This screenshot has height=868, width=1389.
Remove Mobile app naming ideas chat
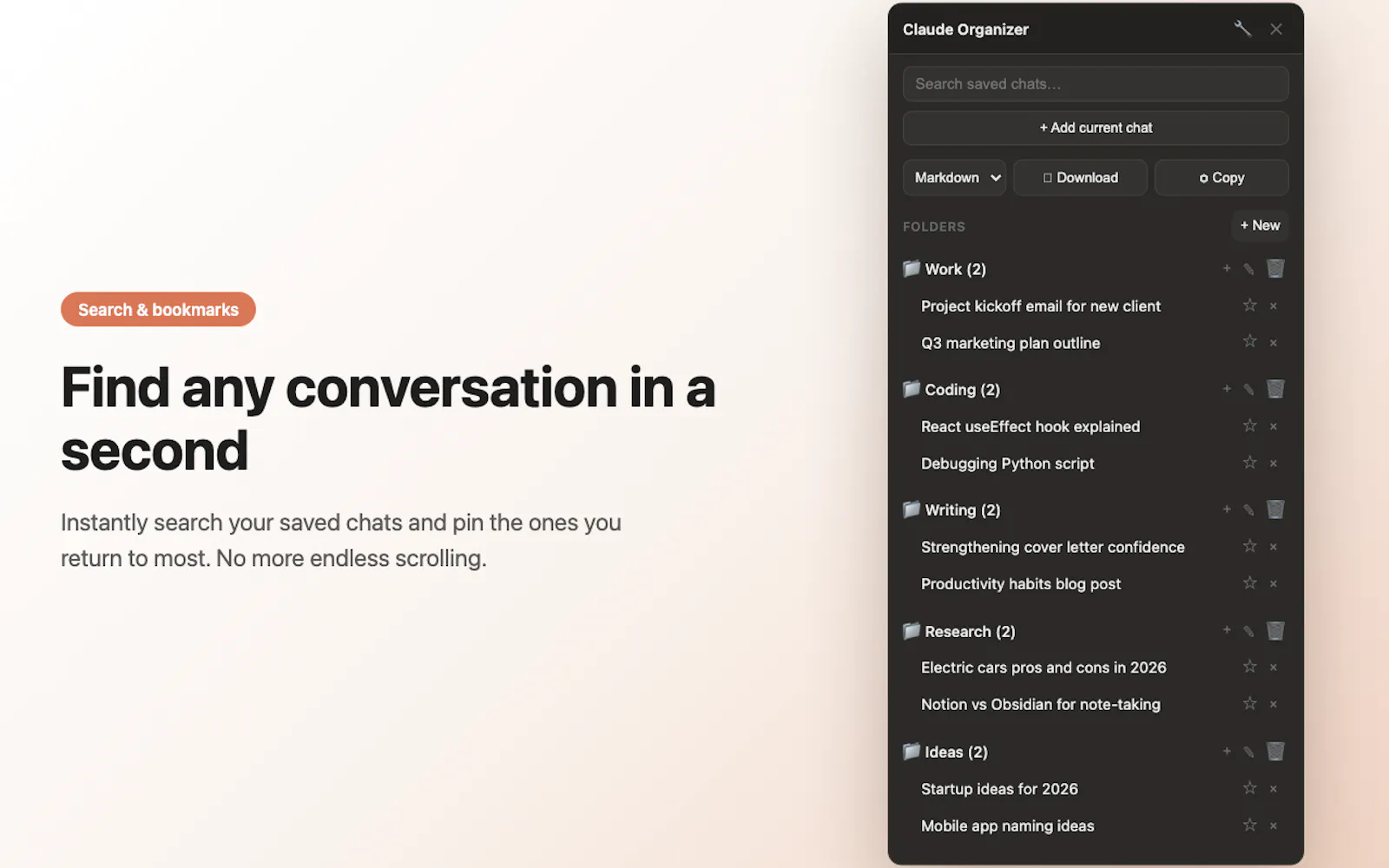point(1274,826)
